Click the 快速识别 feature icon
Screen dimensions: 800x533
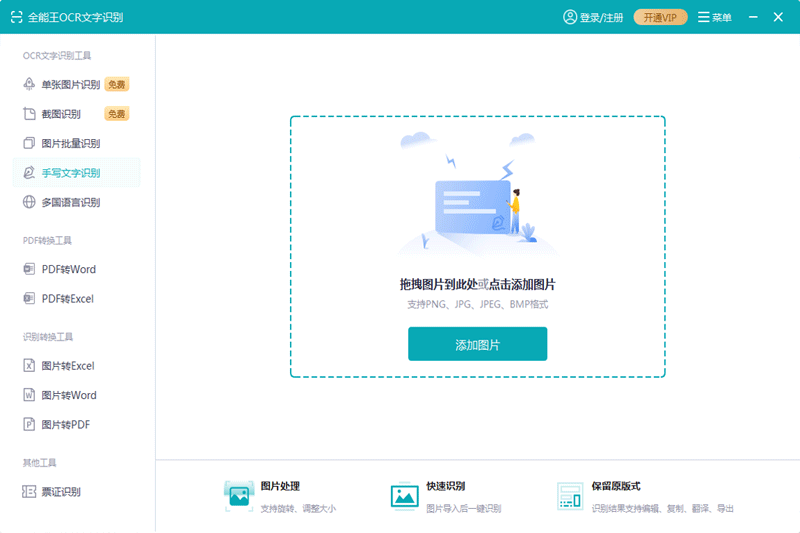(405, 495)
